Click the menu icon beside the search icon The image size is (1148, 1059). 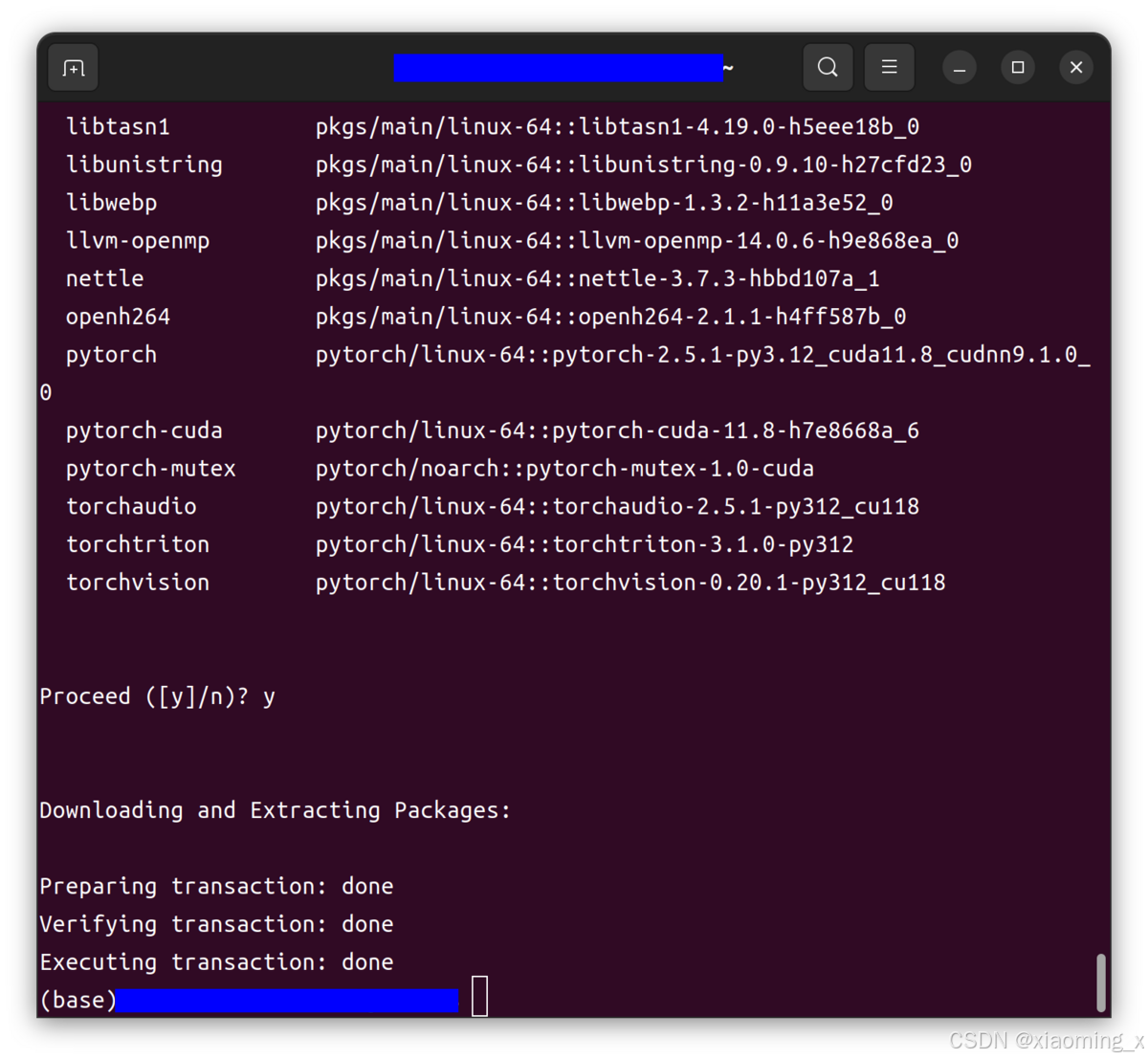click(x=889, y=67)
